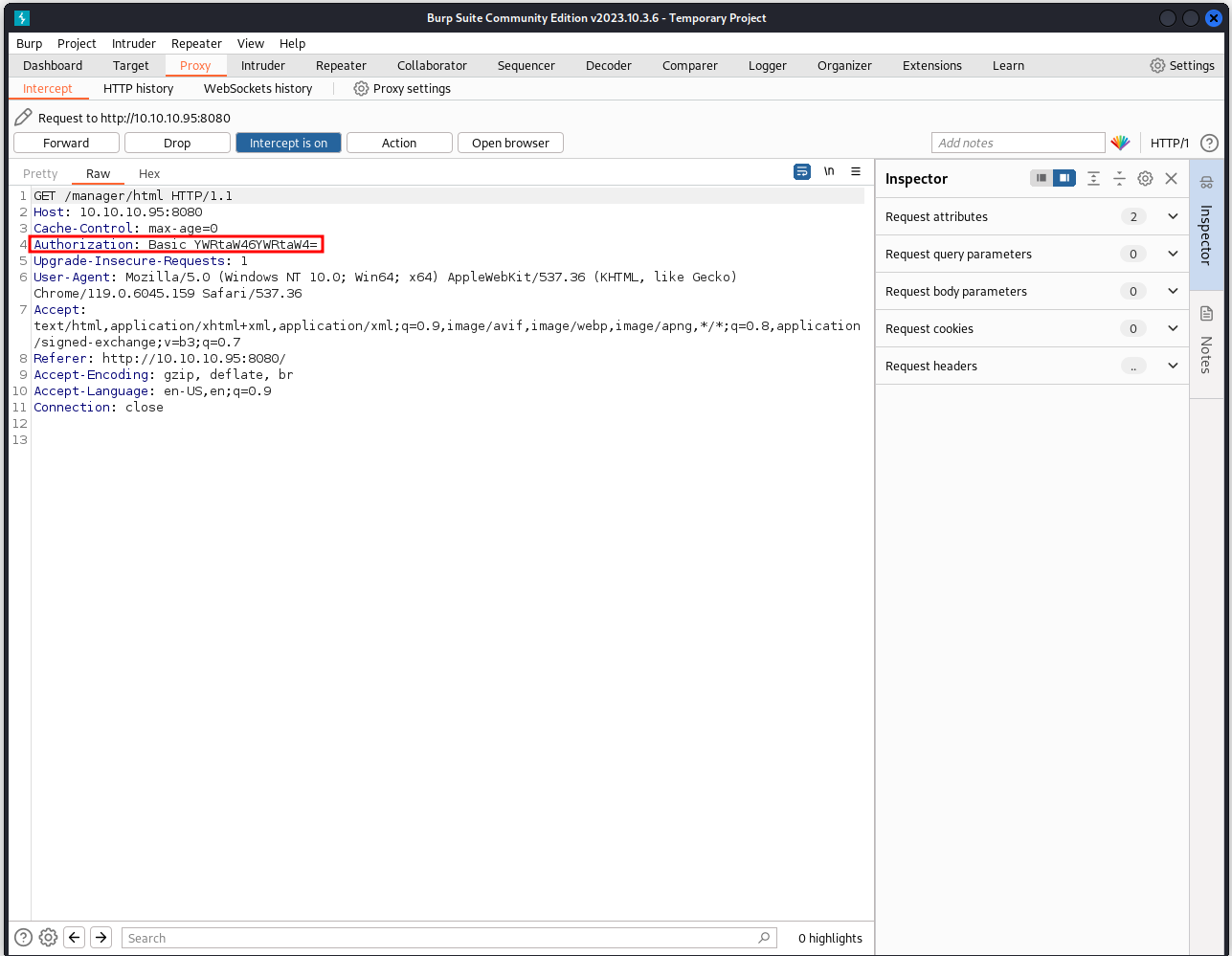
Task: Switch editor to Hex view
Action: (x=149, y=173)
